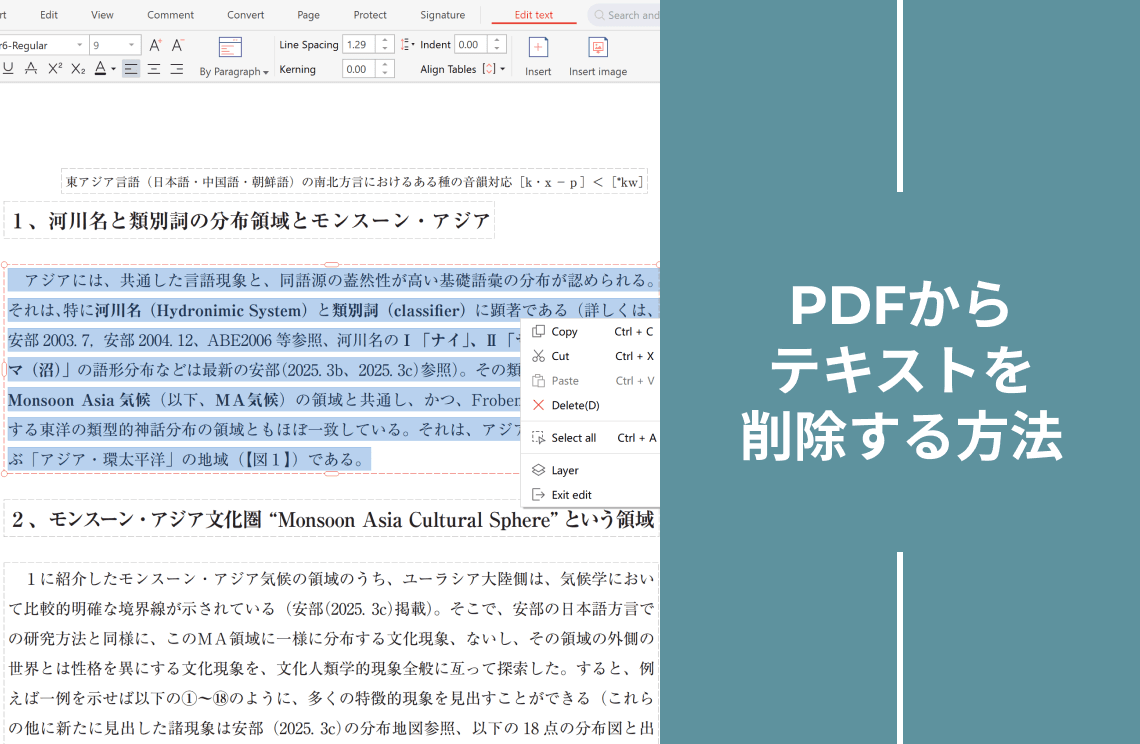This screenshot has width=1140, height=744.
Task: Click the Insert text icon
Action: tap(538, 48)
